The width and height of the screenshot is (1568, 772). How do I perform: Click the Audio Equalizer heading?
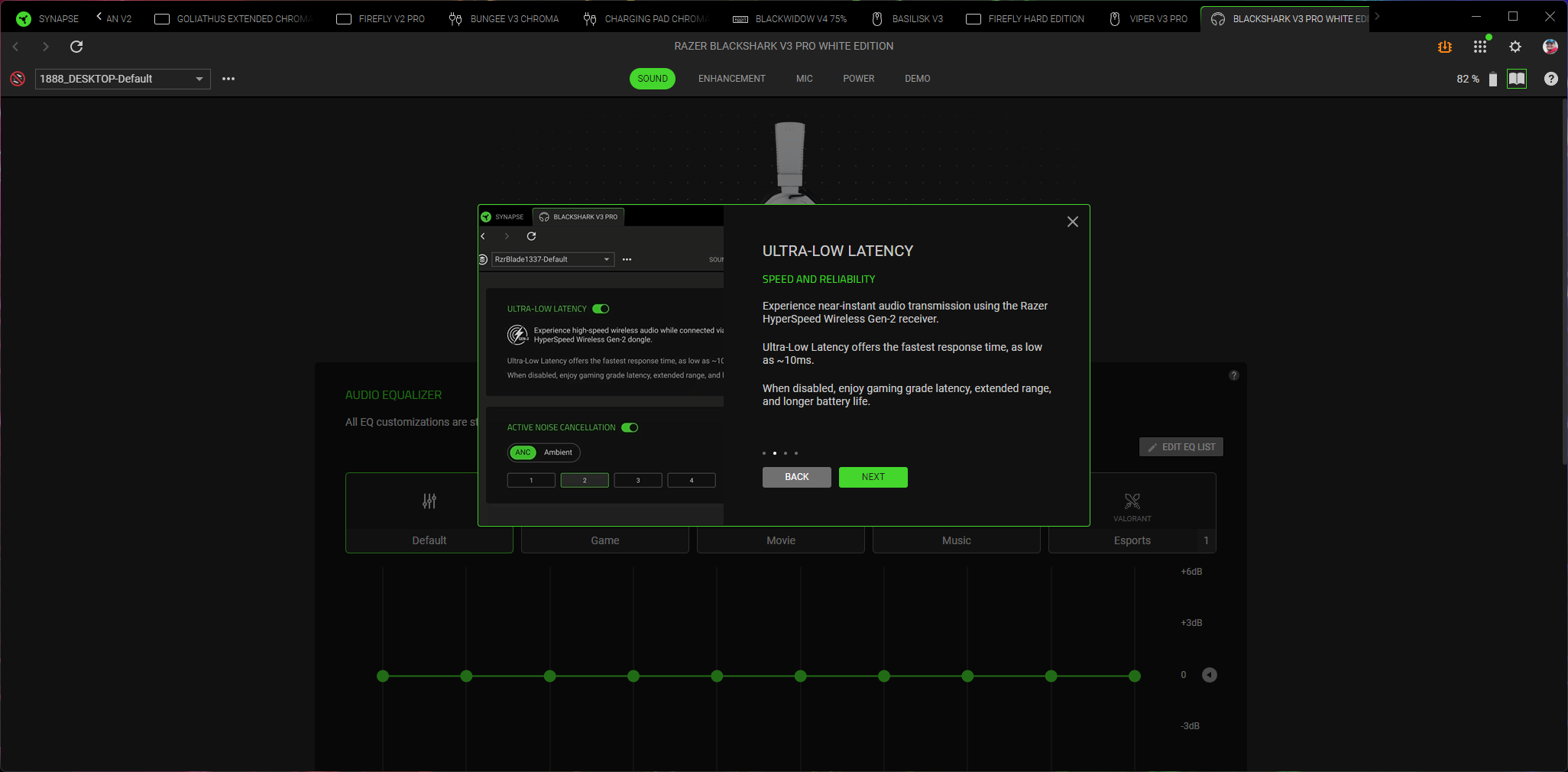[x=394, y=395]
